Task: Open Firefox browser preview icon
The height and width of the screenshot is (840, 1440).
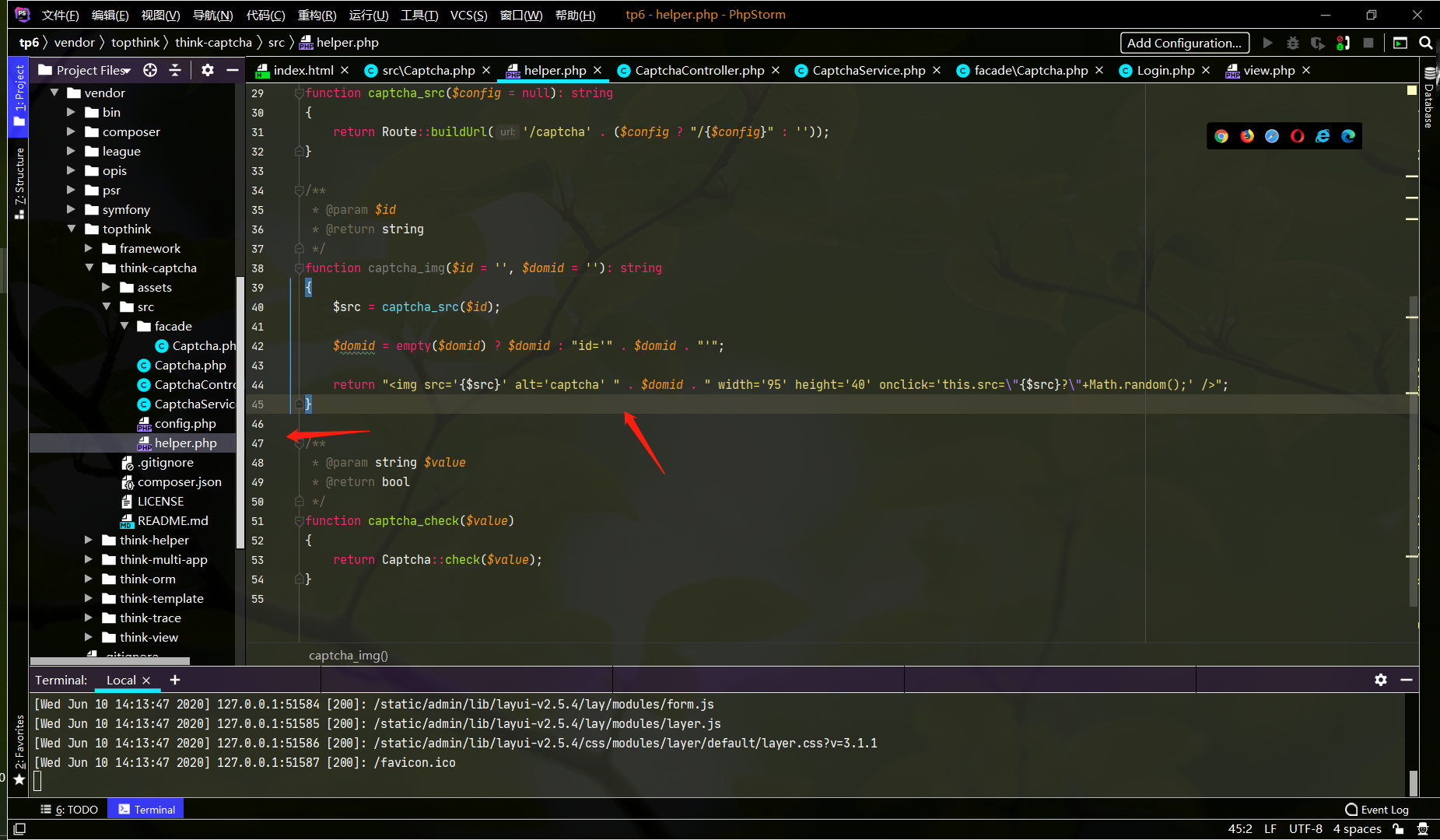Action: coord(1247,136)
